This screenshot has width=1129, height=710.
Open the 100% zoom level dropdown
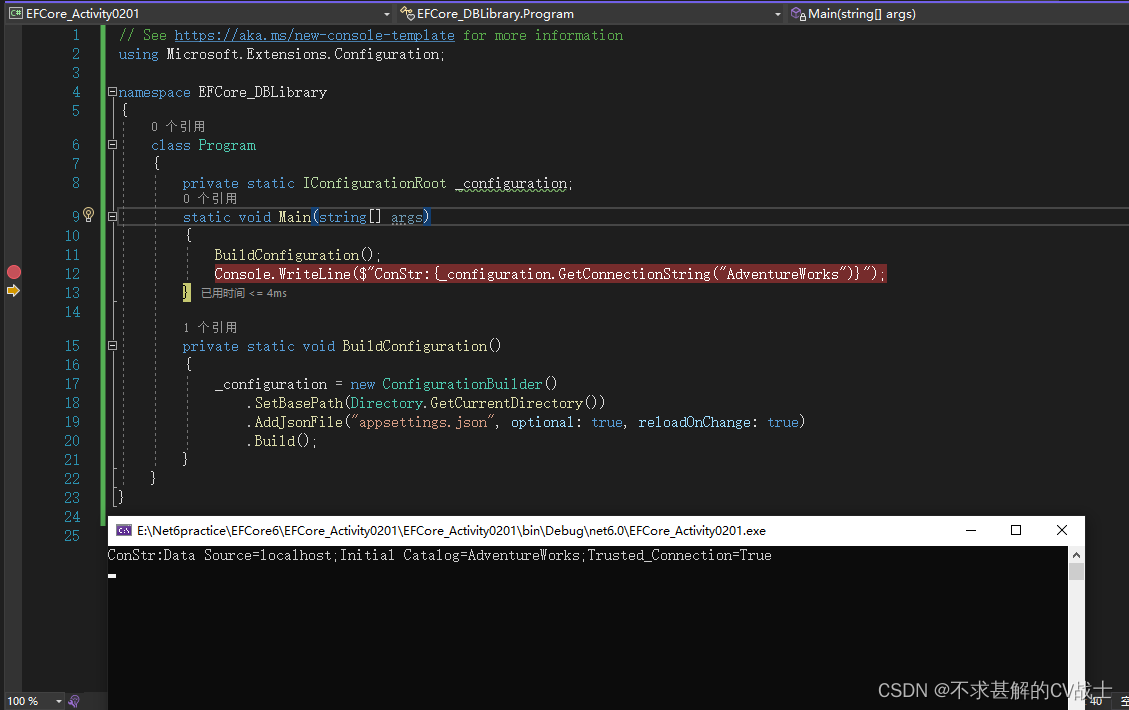[57, 701]
